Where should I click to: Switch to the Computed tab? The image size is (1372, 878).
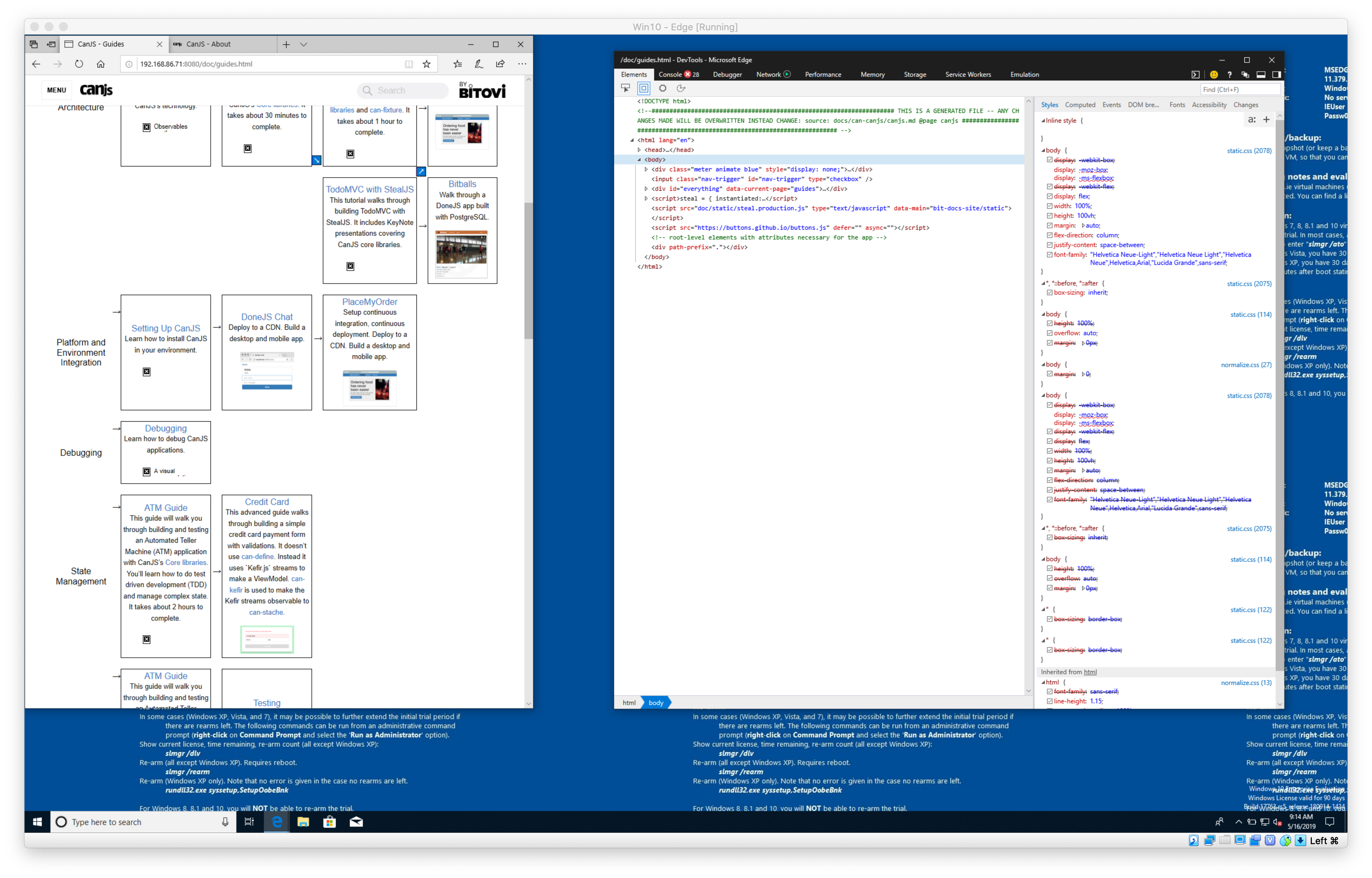(x=1080, y=104)
